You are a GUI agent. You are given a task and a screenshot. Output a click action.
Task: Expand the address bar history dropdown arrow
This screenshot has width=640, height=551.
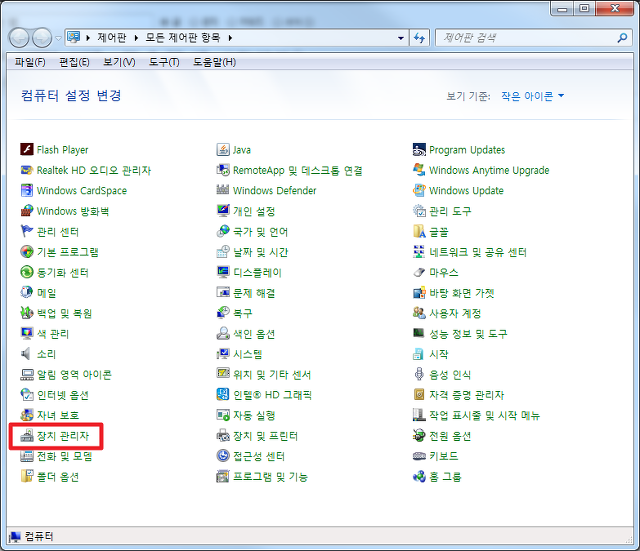tap(401, 38)
